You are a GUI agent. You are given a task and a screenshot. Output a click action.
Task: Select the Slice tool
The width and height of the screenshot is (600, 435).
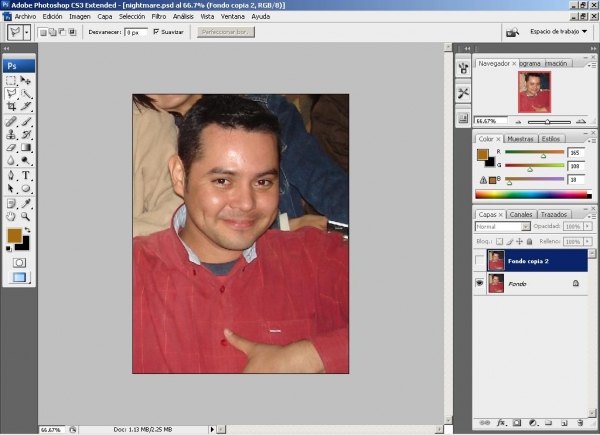point(26,106)
